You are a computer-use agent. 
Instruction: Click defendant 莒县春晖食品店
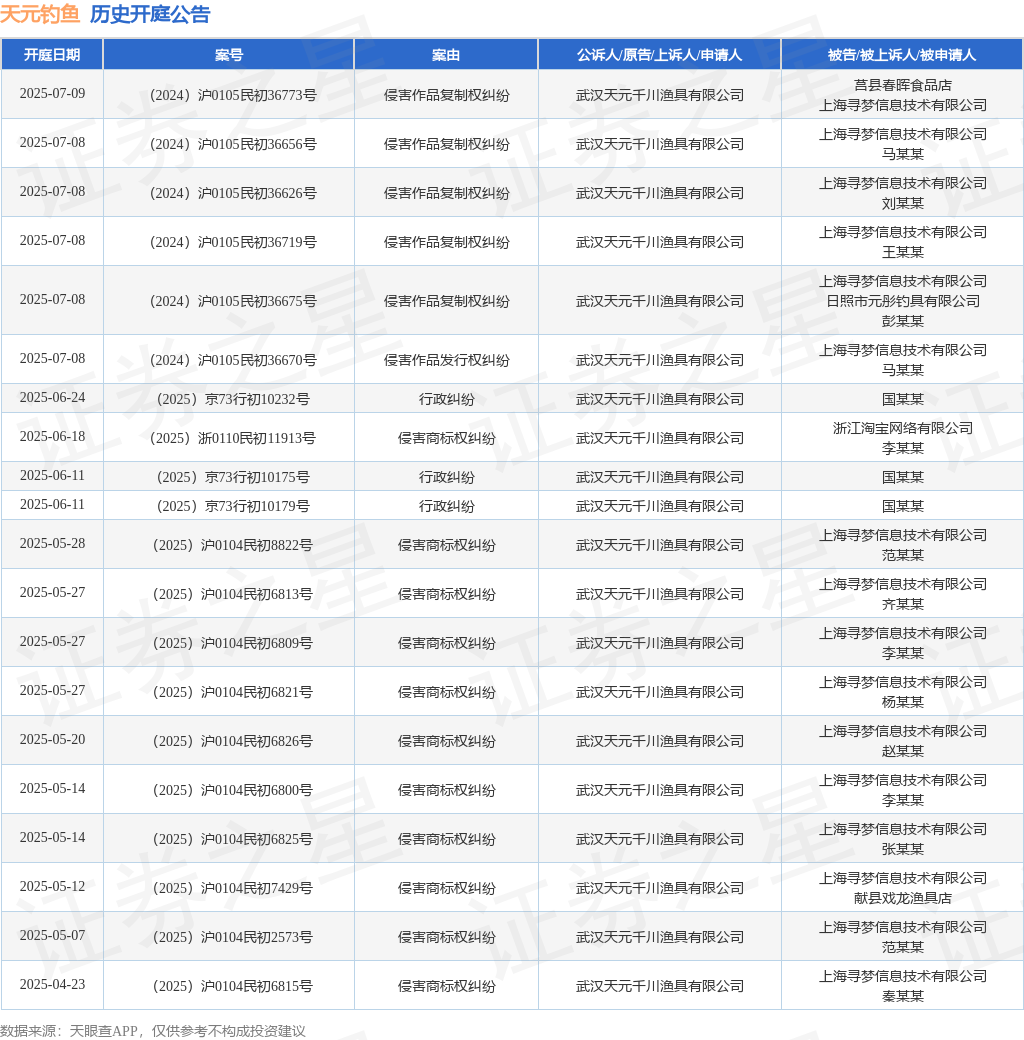coord(903,85)
